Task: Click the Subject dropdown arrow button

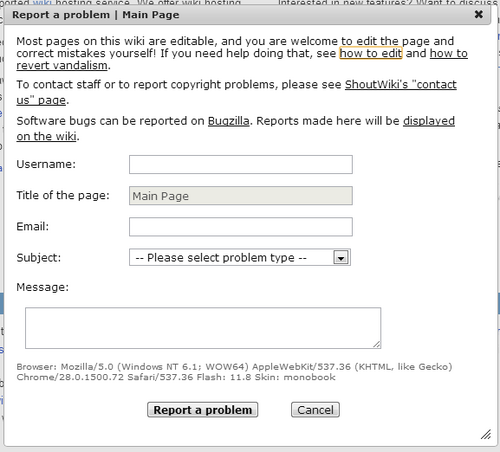Action: (341, 258)
